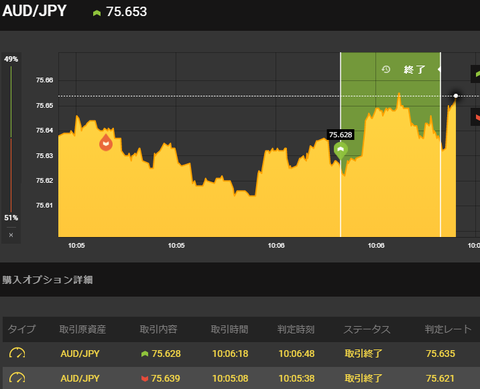The height and width of the screenshot is (389, 480).
Task: Click the ステータス column header
Action: point(367,329)
